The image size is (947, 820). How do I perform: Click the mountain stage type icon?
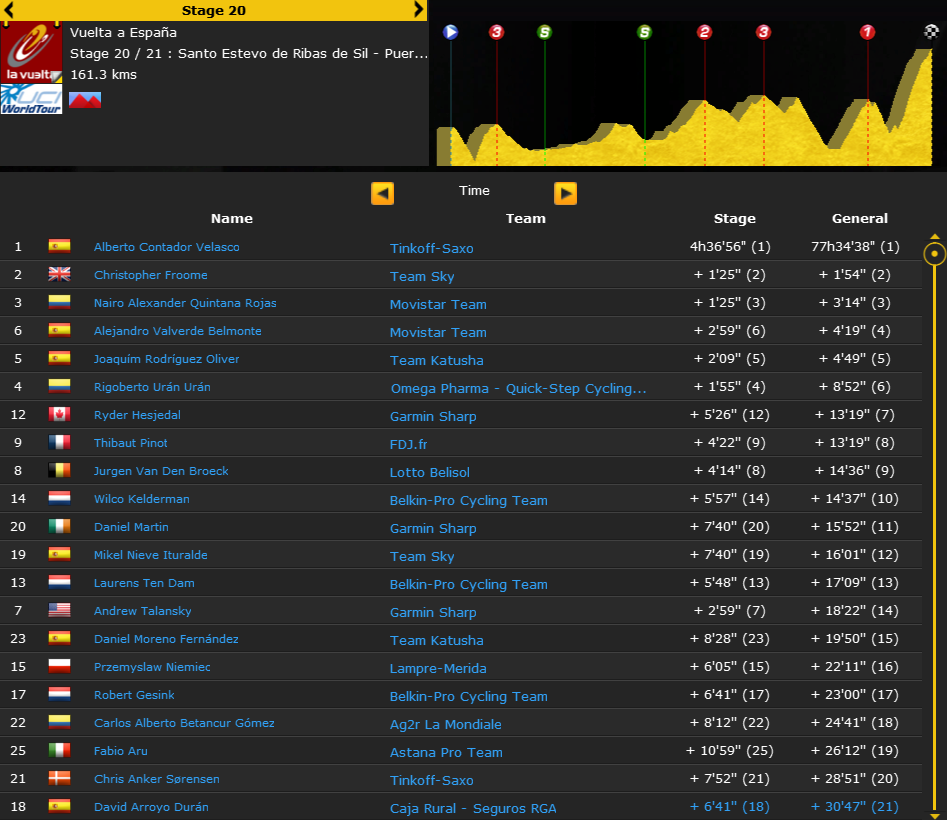click(85, 100)
